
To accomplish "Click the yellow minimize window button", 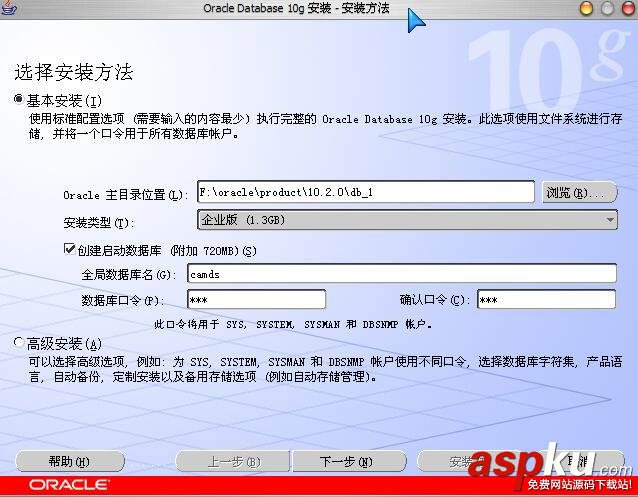I will point(586,8).
